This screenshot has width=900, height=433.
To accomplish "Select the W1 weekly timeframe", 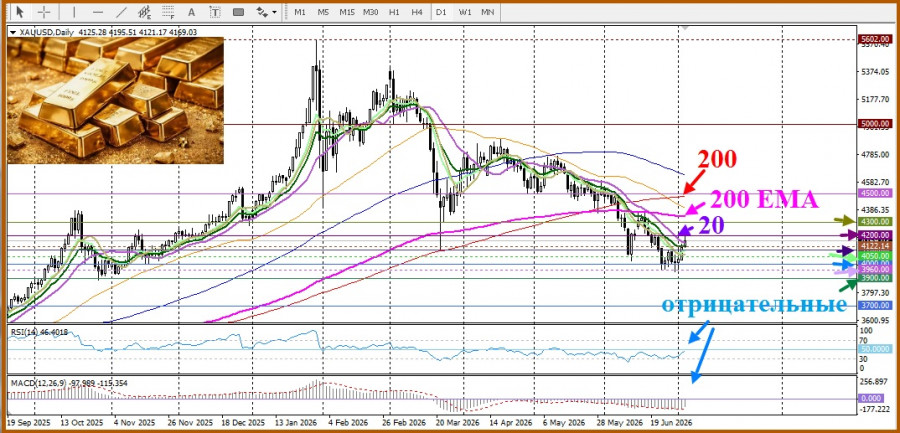I will point(465,11).
